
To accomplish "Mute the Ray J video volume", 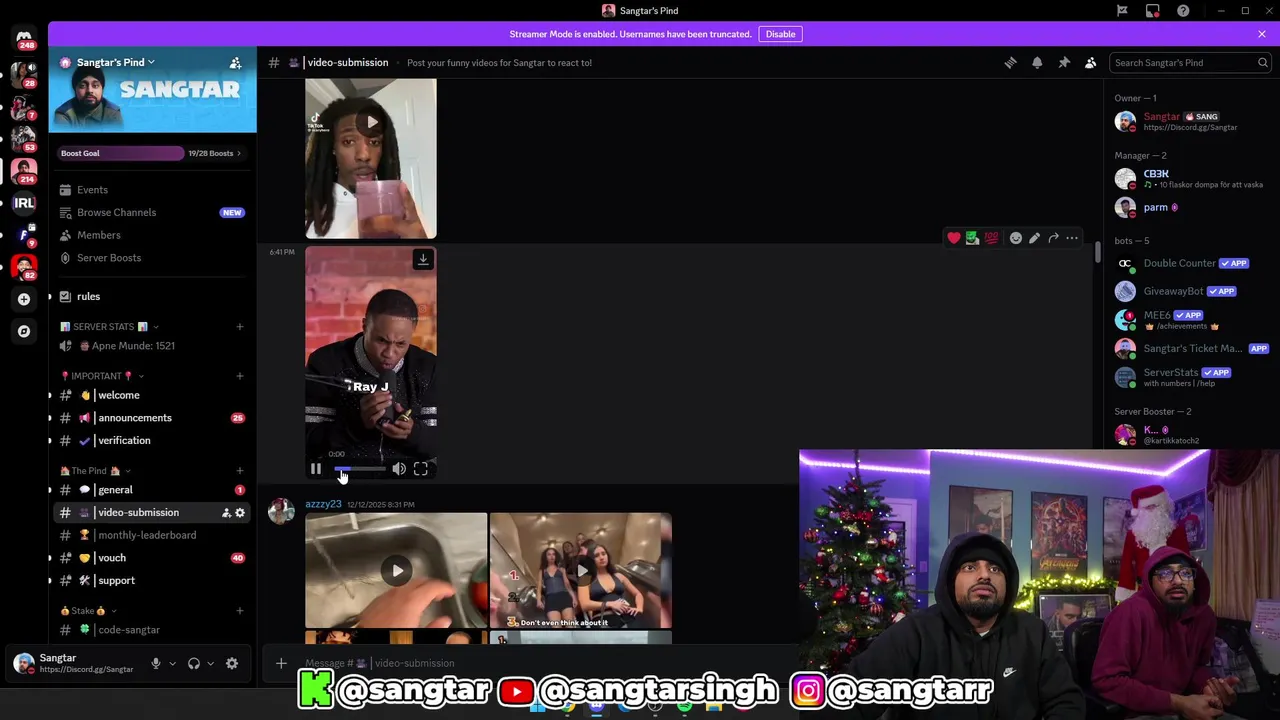I will click(x=399, y=469).
